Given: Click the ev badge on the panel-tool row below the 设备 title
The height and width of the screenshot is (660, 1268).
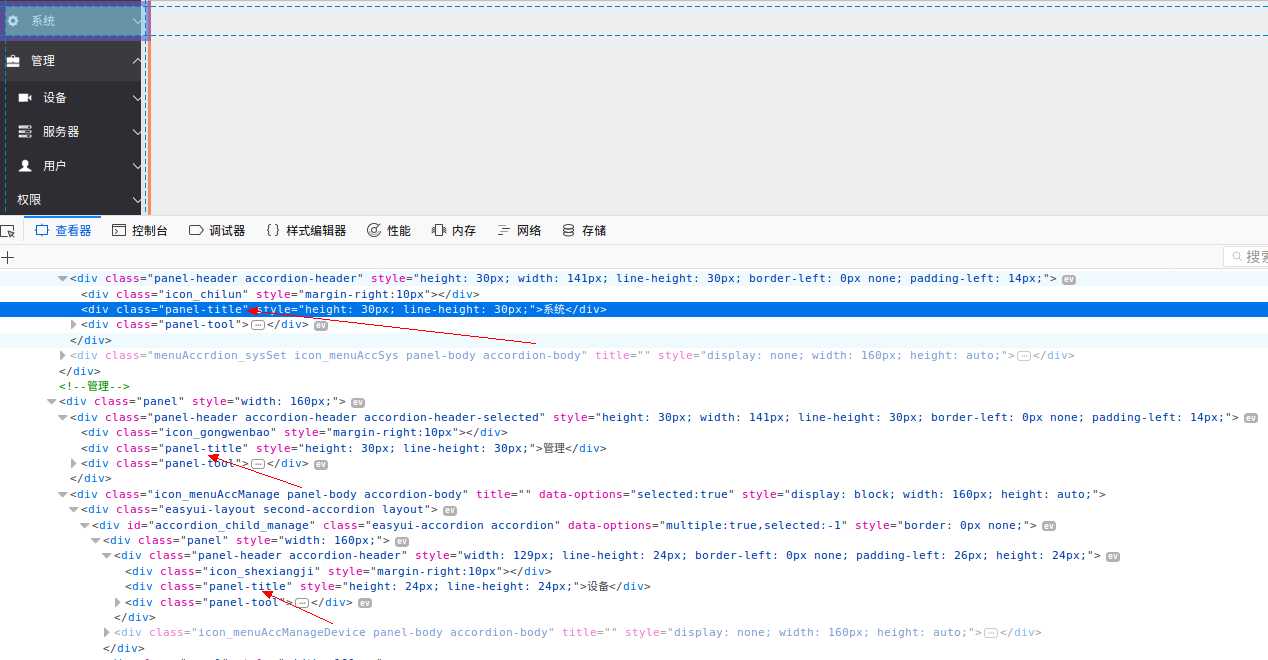Looking at the screenshot, I should click(x=365, y=603).
